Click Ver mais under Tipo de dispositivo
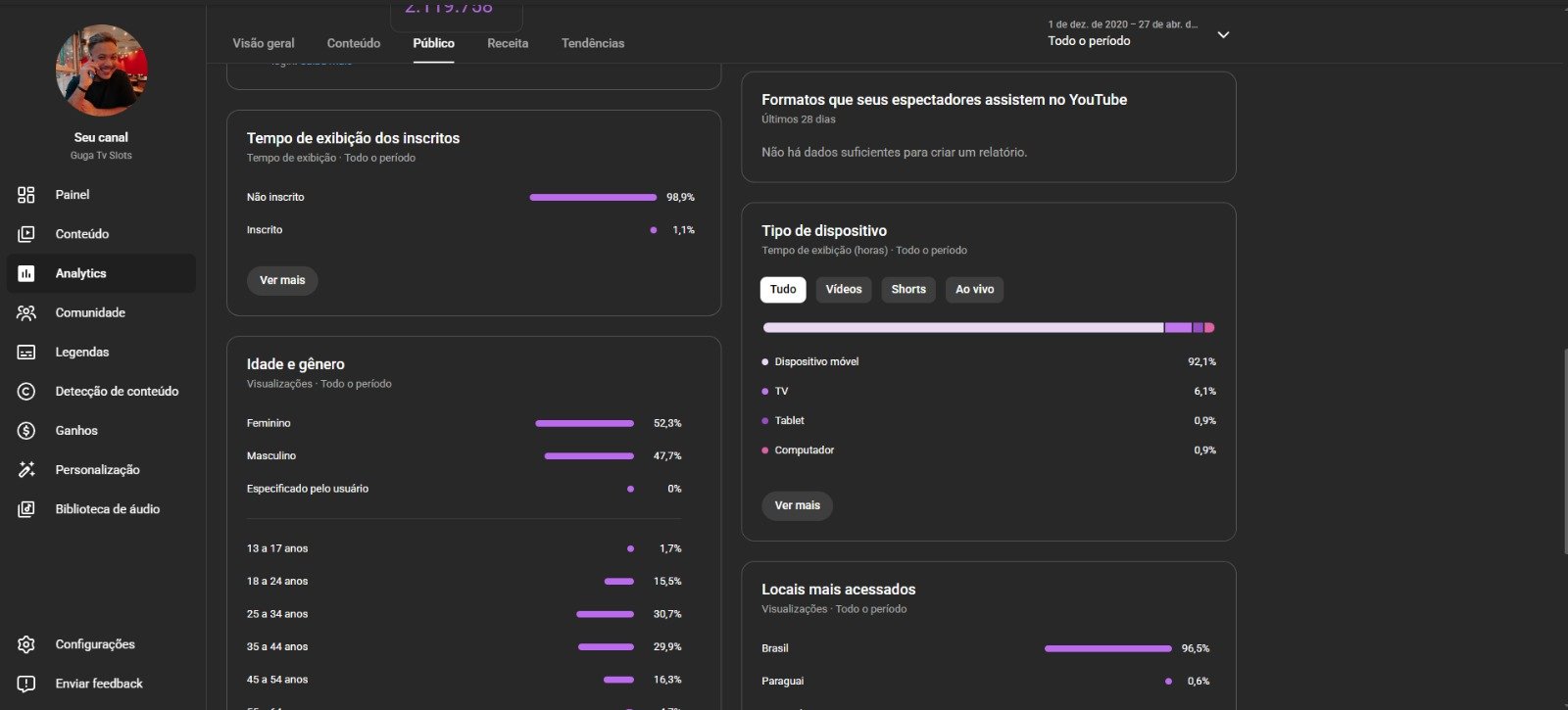Viewport: 1568px width, 710px height. pyautogui.click(x=797, y=505)
